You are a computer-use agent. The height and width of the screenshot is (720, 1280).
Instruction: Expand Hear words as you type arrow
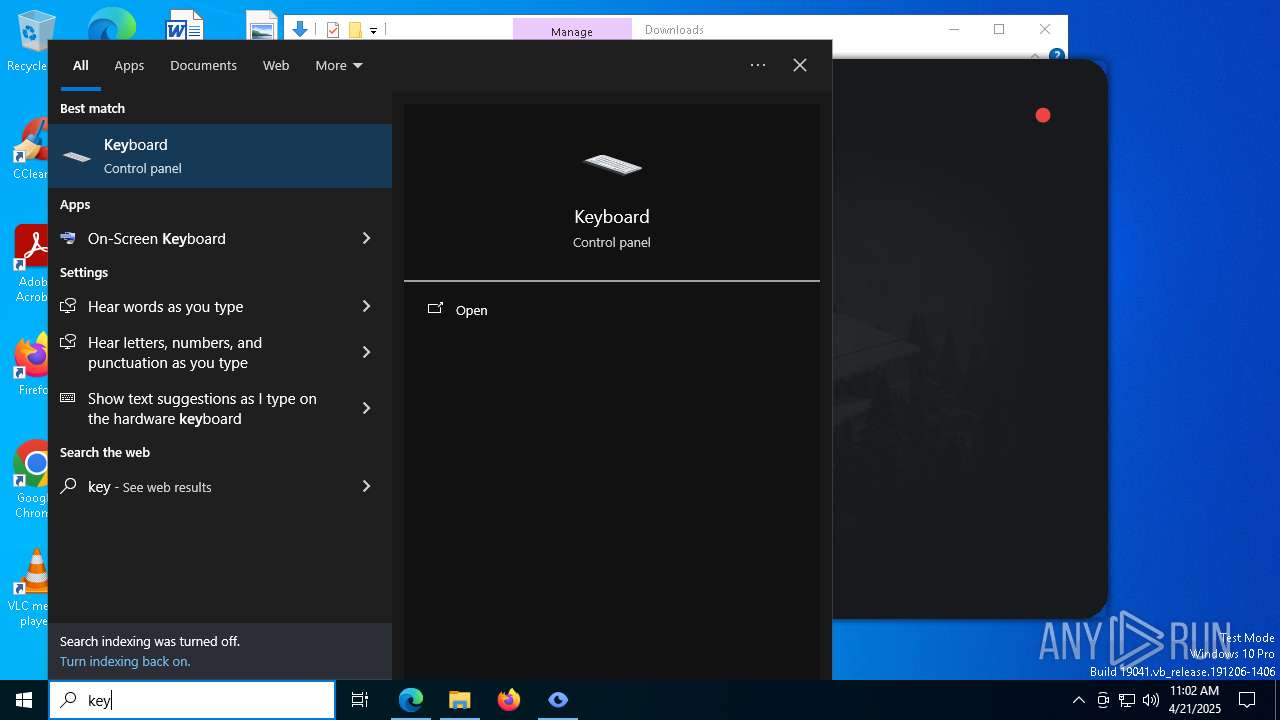pos(366,306)
